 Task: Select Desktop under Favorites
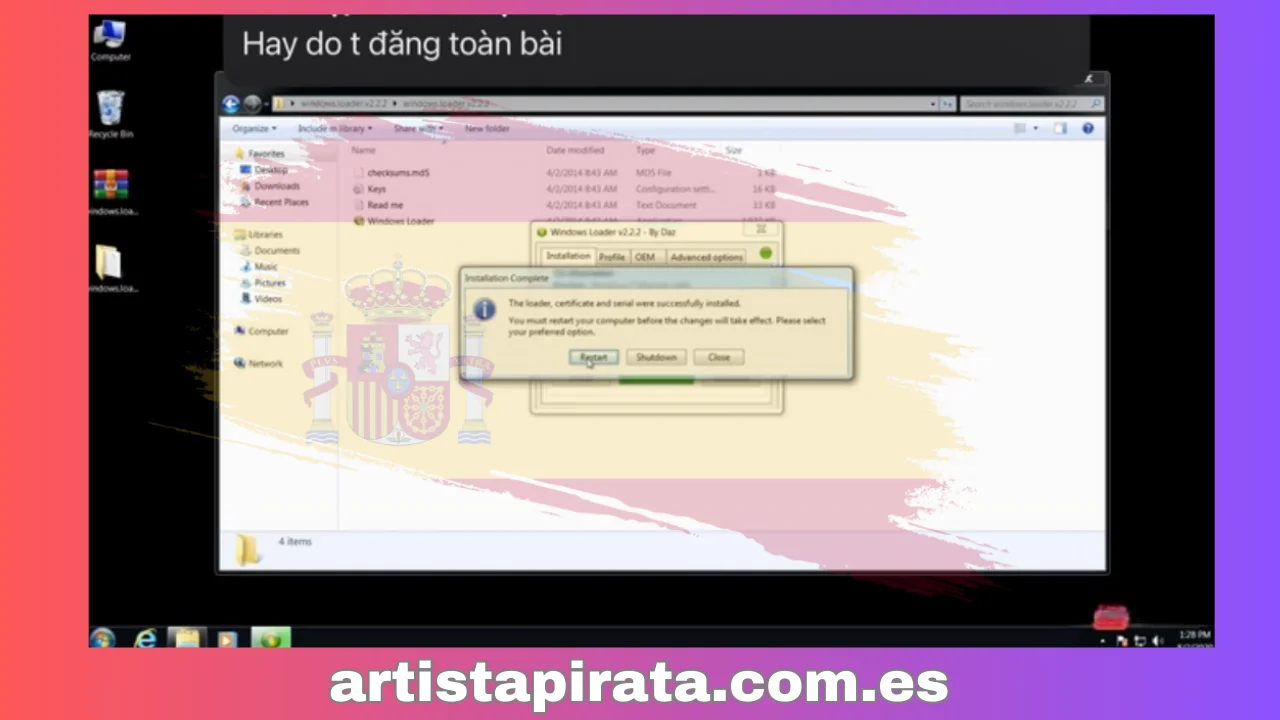264,170
